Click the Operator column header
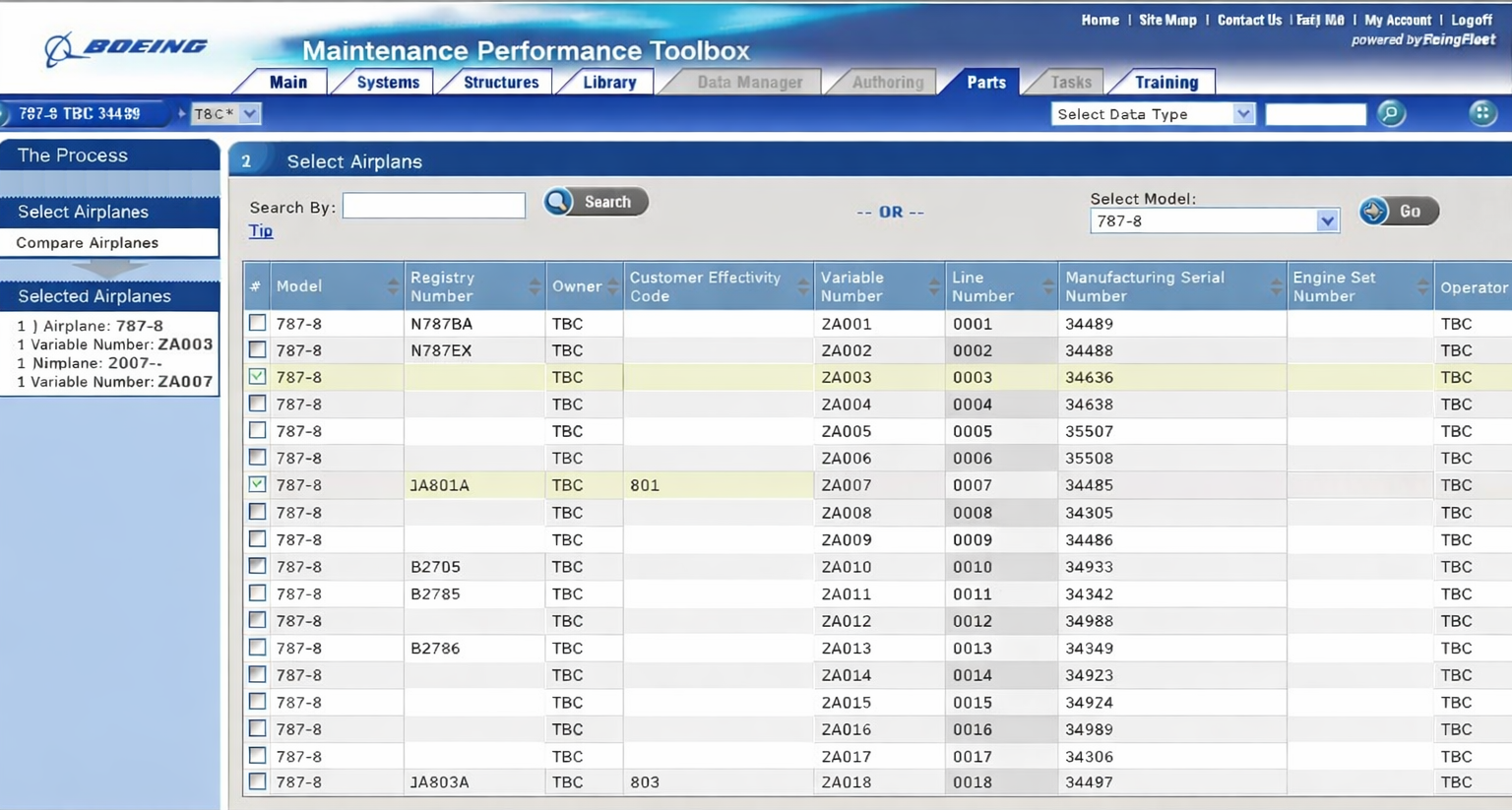The height and width of the screenshot is (810, 1512). pyautogui.click(x=1474, y=287)
